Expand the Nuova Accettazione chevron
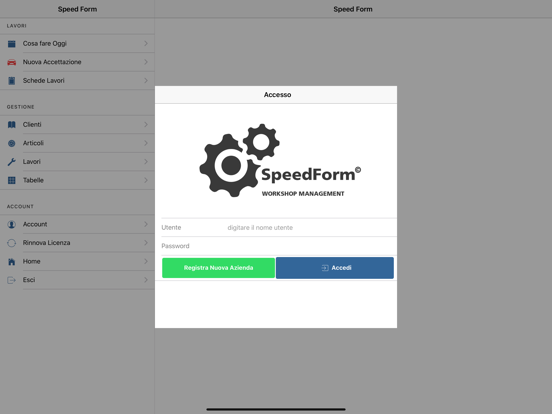 point(146,62)
